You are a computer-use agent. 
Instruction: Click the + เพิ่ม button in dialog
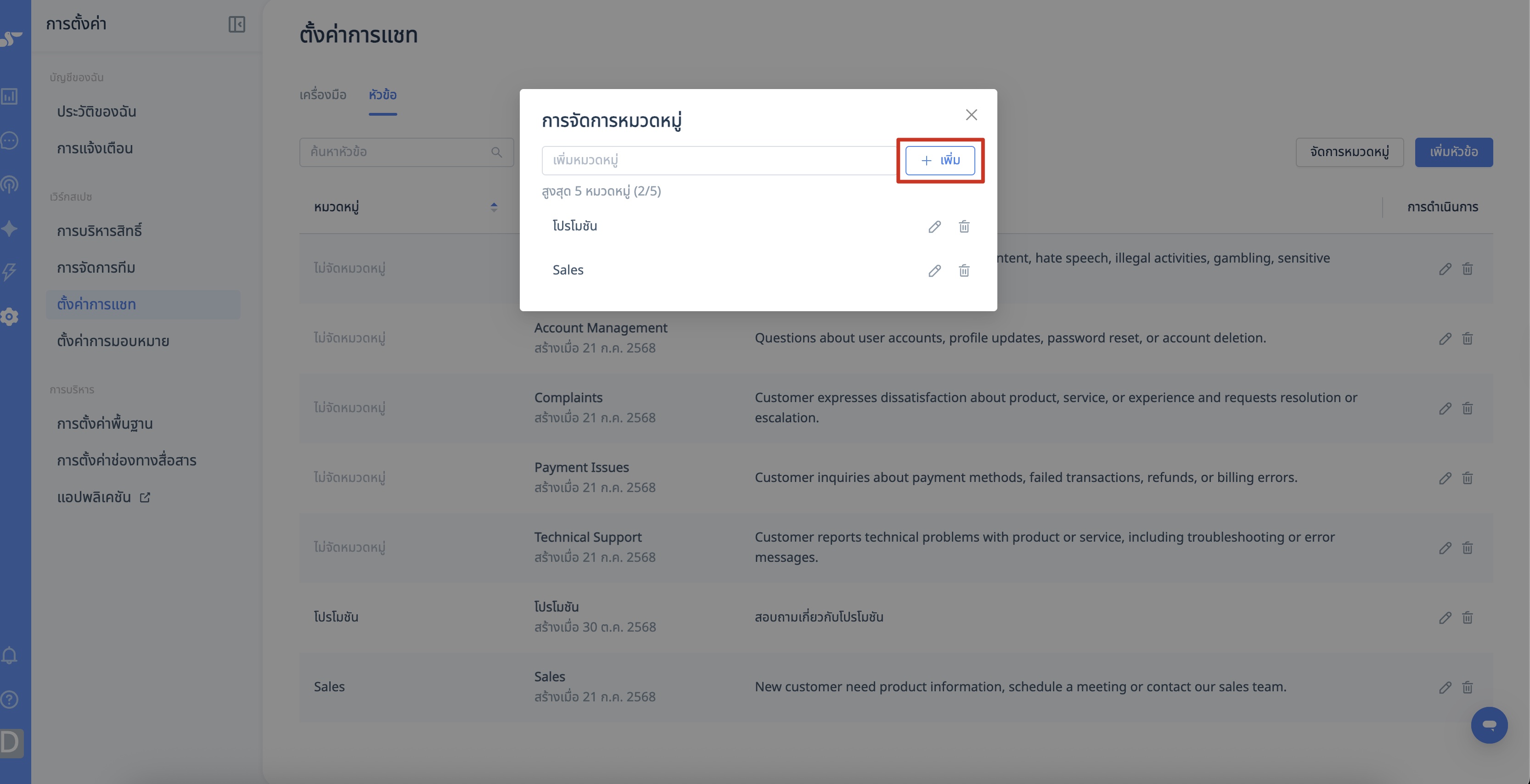click(940, 160)
